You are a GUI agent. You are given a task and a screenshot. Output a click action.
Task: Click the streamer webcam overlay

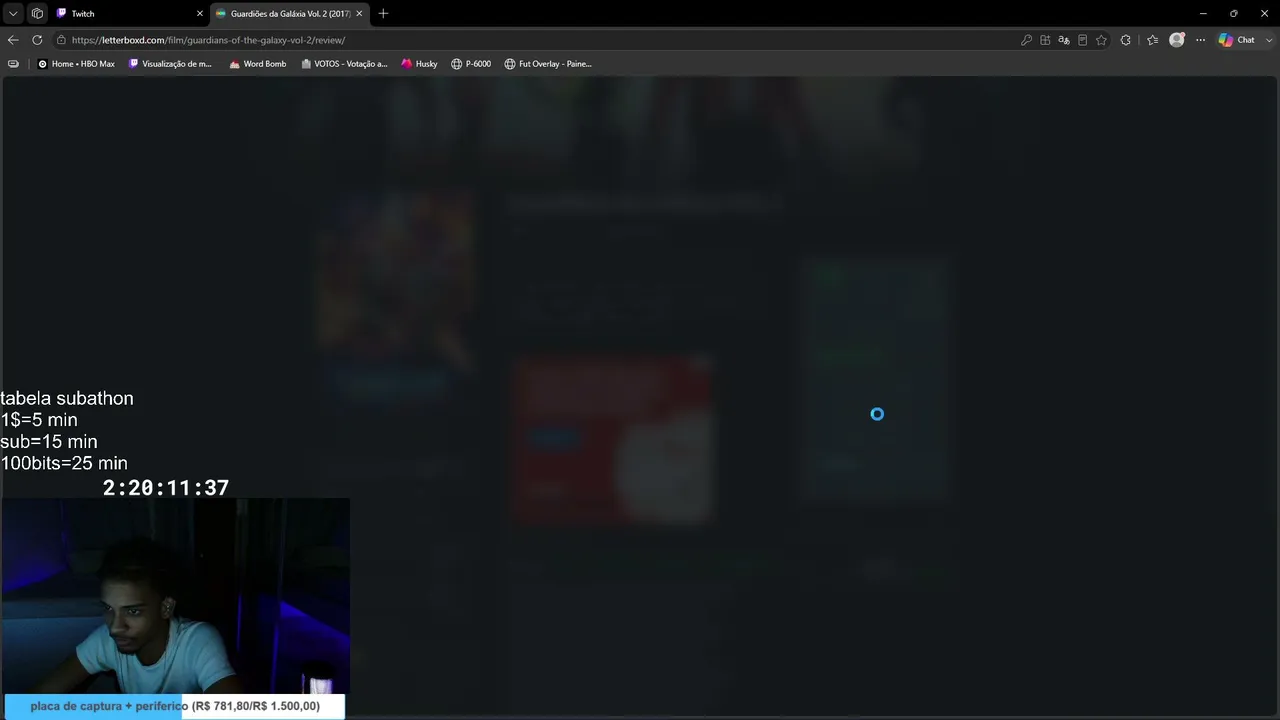[175, 597]
